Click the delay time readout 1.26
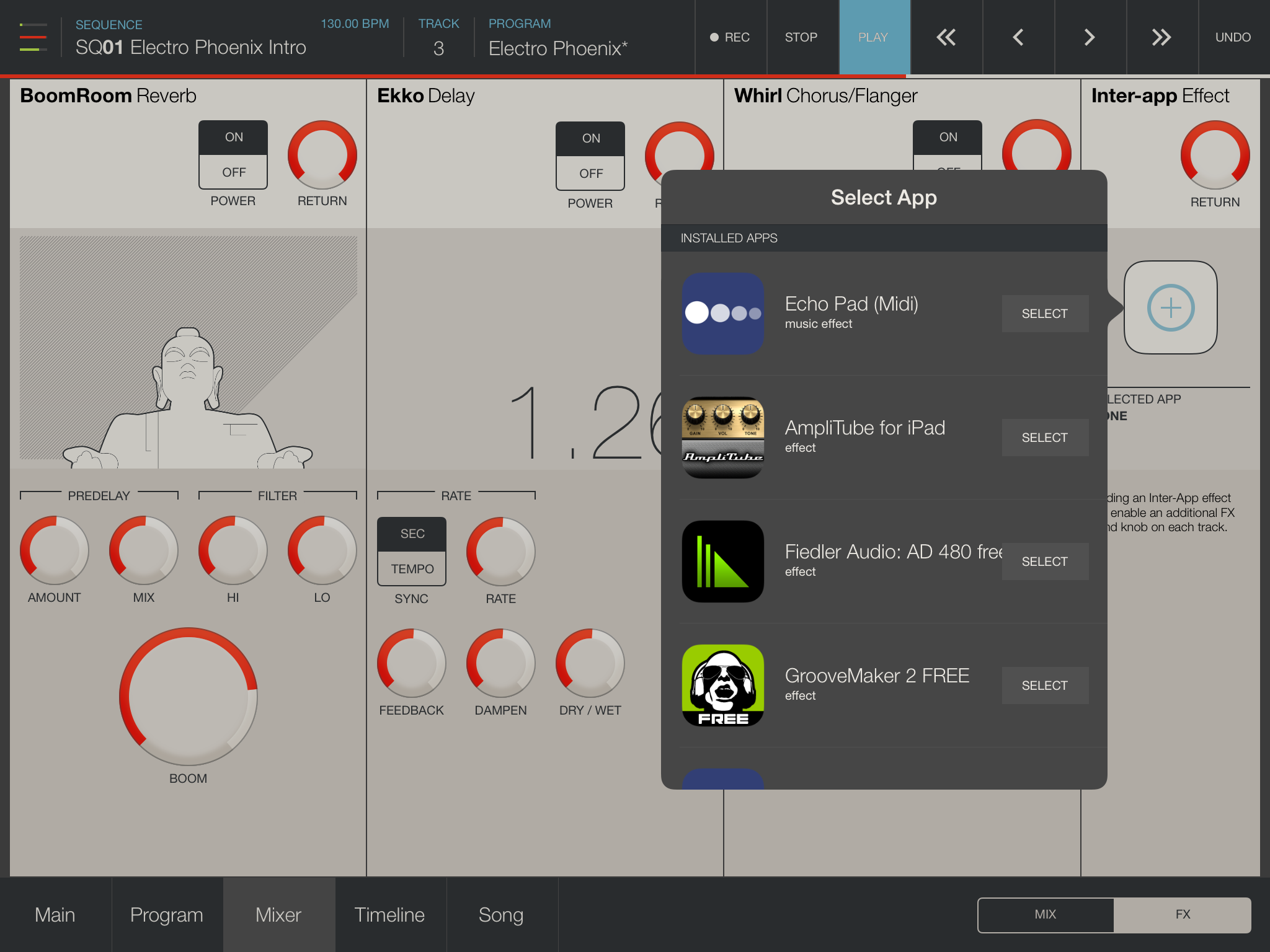 (585, 423)
